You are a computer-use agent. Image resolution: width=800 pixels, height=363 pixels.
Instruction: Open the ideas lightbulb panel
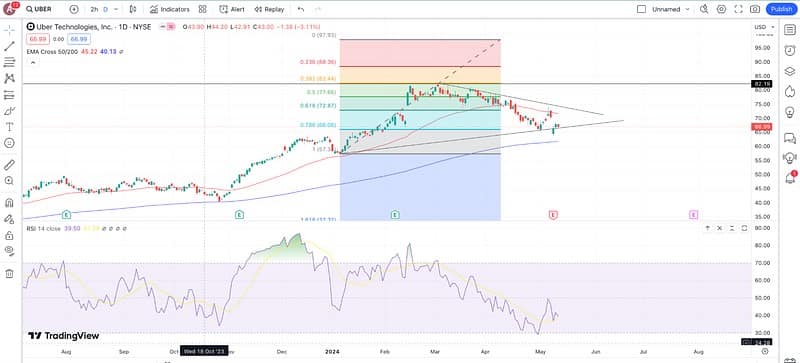pos(790,112)
